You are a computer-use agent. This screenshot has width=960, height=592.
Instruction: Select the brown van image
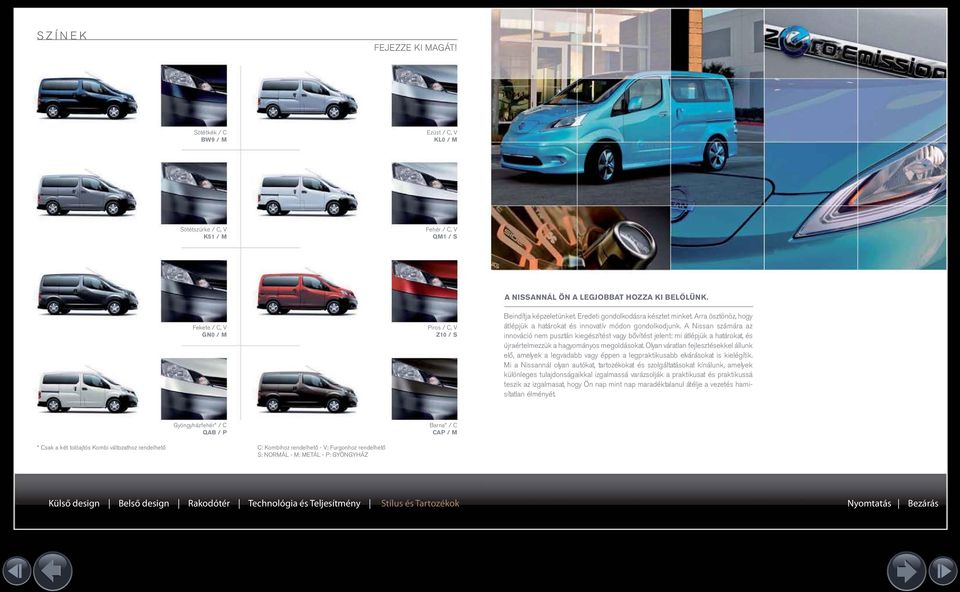point(307,391)
